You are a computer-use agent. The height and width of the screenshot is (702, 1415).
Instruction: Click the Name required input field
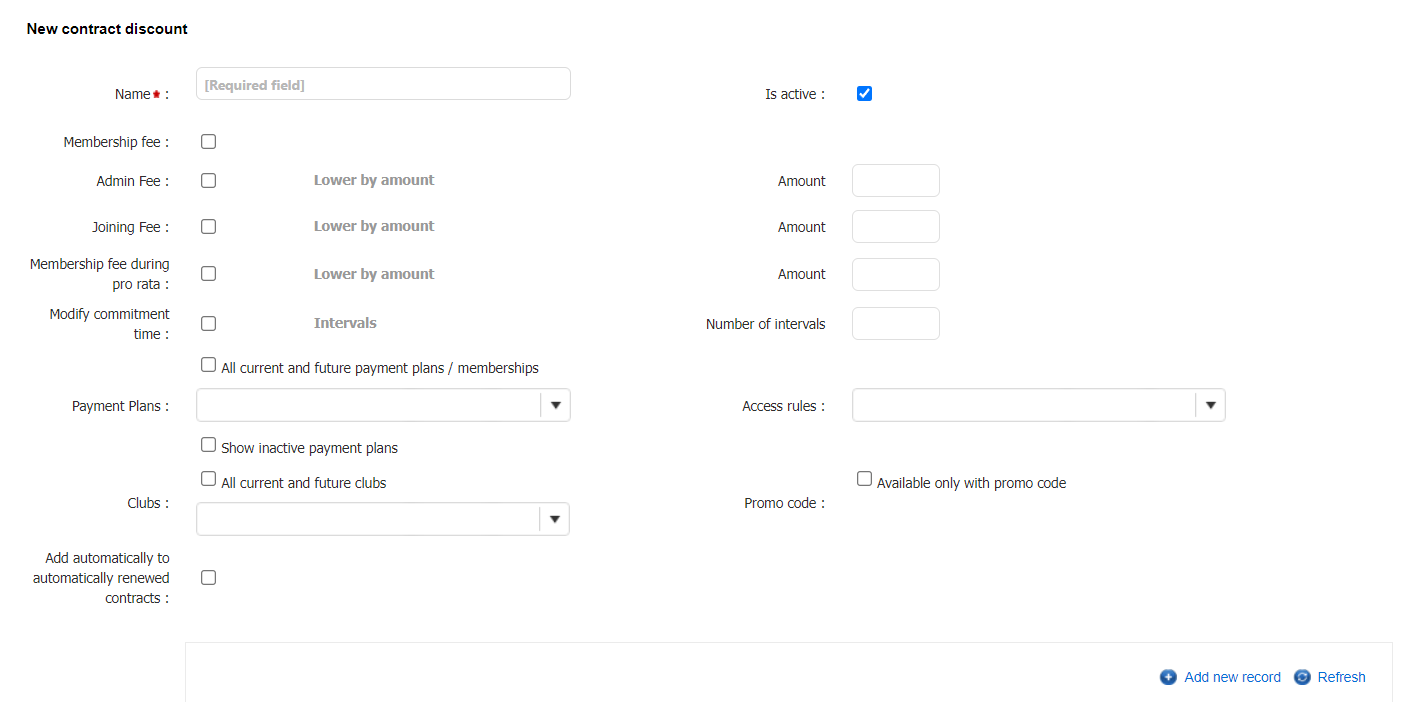click(x=383, y=85)
